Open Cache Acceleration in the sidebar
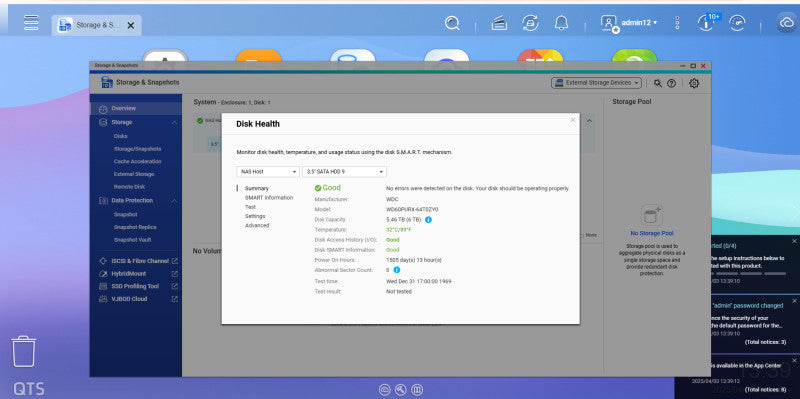The image size is (800, 399). pos(137,161)
